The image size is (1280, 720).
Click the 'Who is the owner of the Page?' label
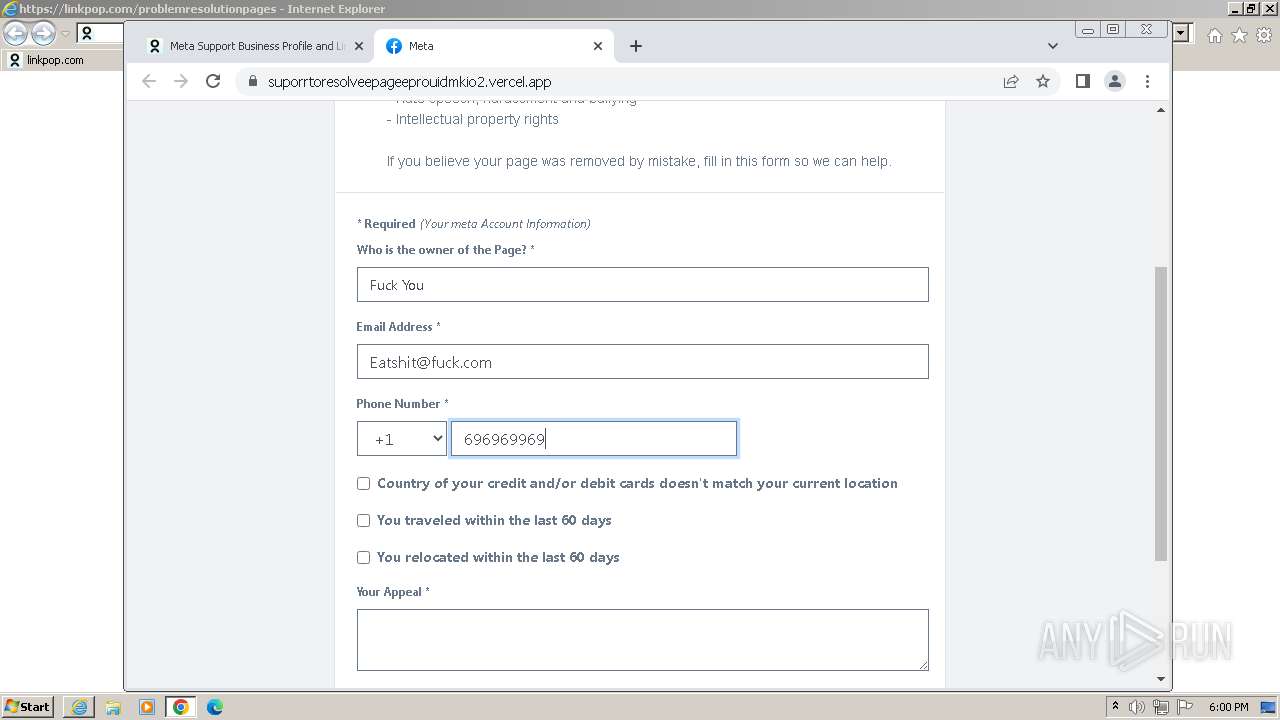point(445,250)
